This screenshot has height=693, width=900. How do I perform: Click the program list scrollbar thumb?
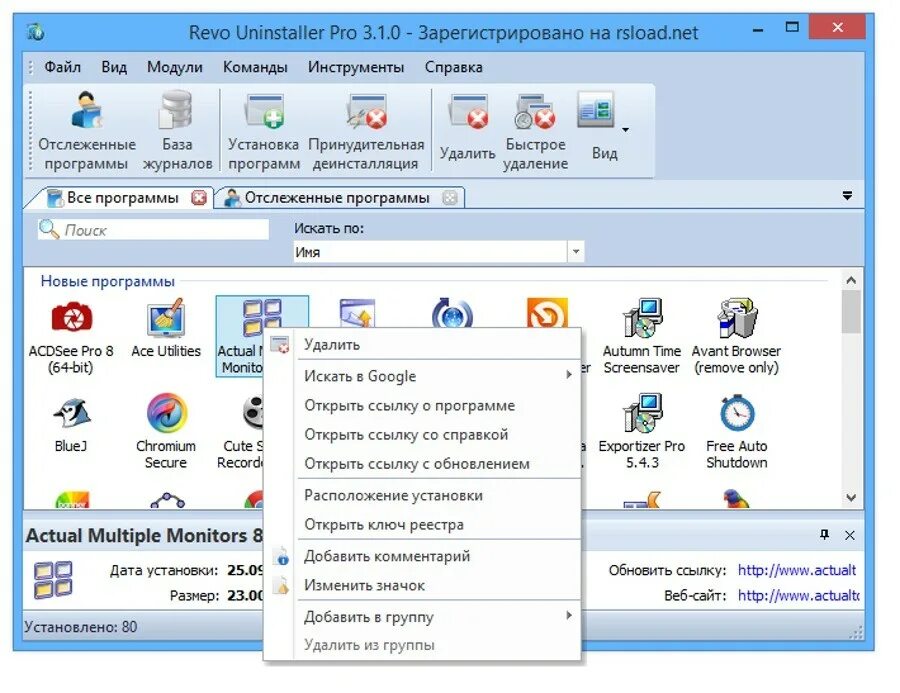(851, 311)
